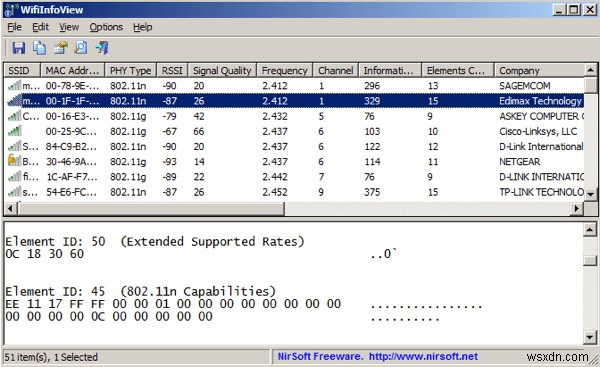Open the Help menu
The width and height of the screenshot is (600, 367).
coord(143,27)
